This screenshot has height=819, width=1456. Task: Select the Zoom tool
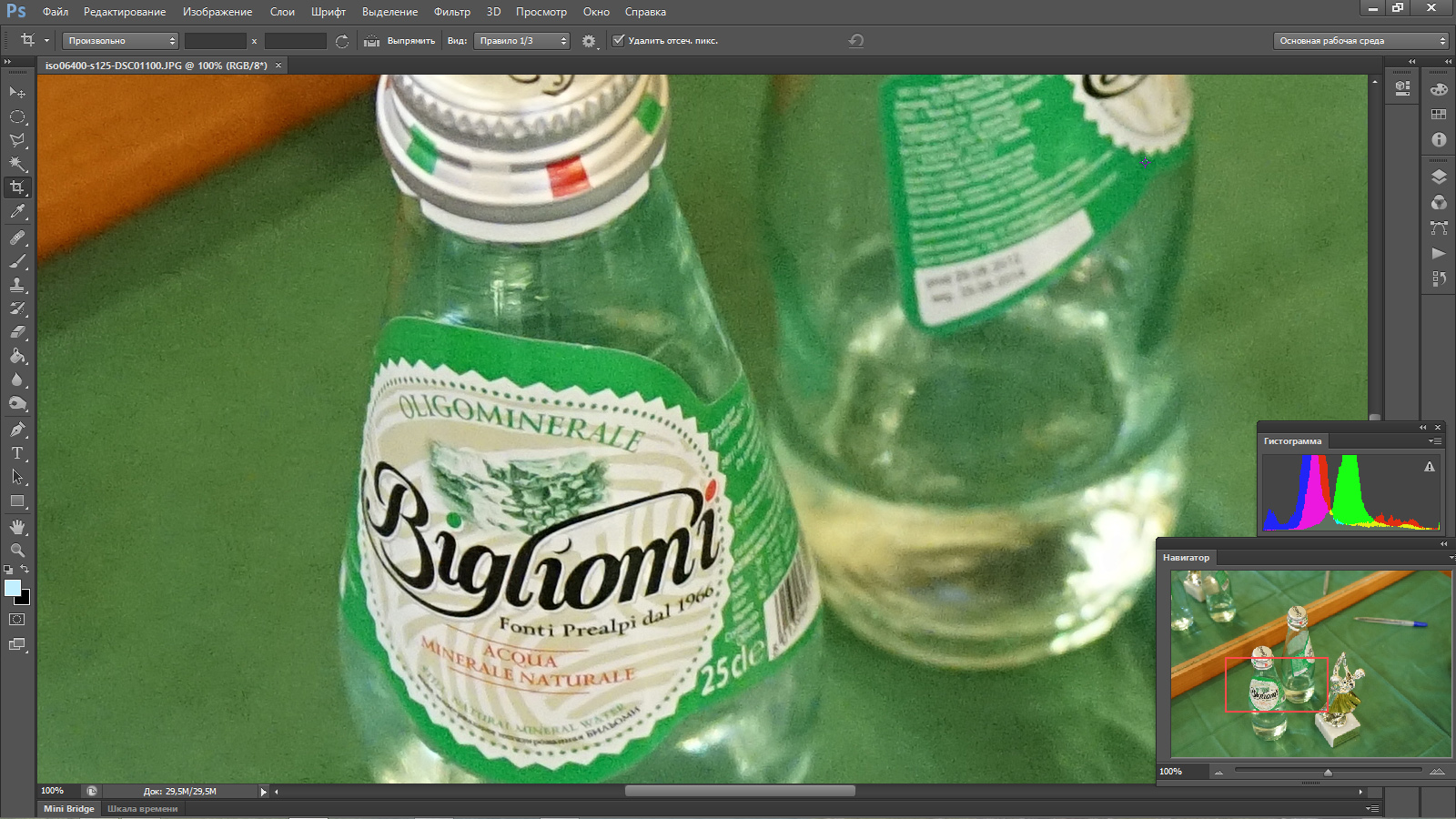(x=17, y=551)
